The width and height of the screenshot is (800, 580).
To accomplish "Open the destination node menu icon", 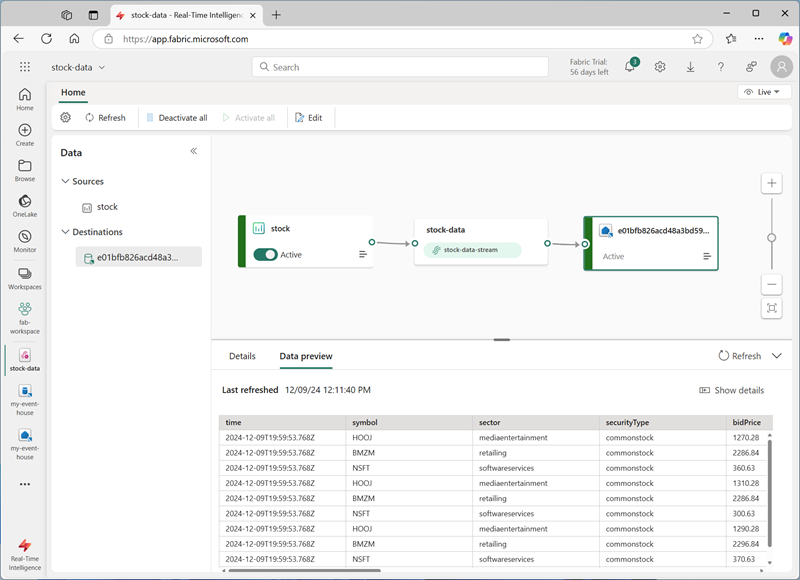I will [x=707, y=256].
